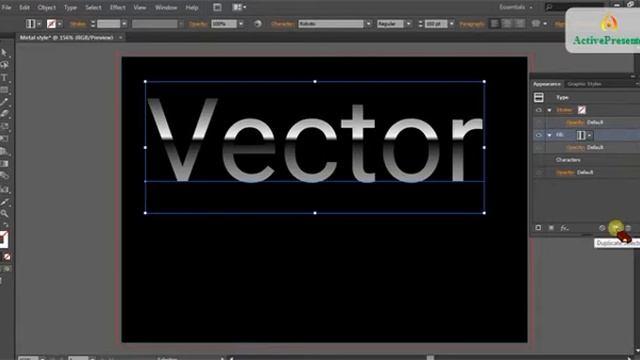This screenshot has height=360, width=640.
Task: Open the font family dropdown
Action: 369,24
